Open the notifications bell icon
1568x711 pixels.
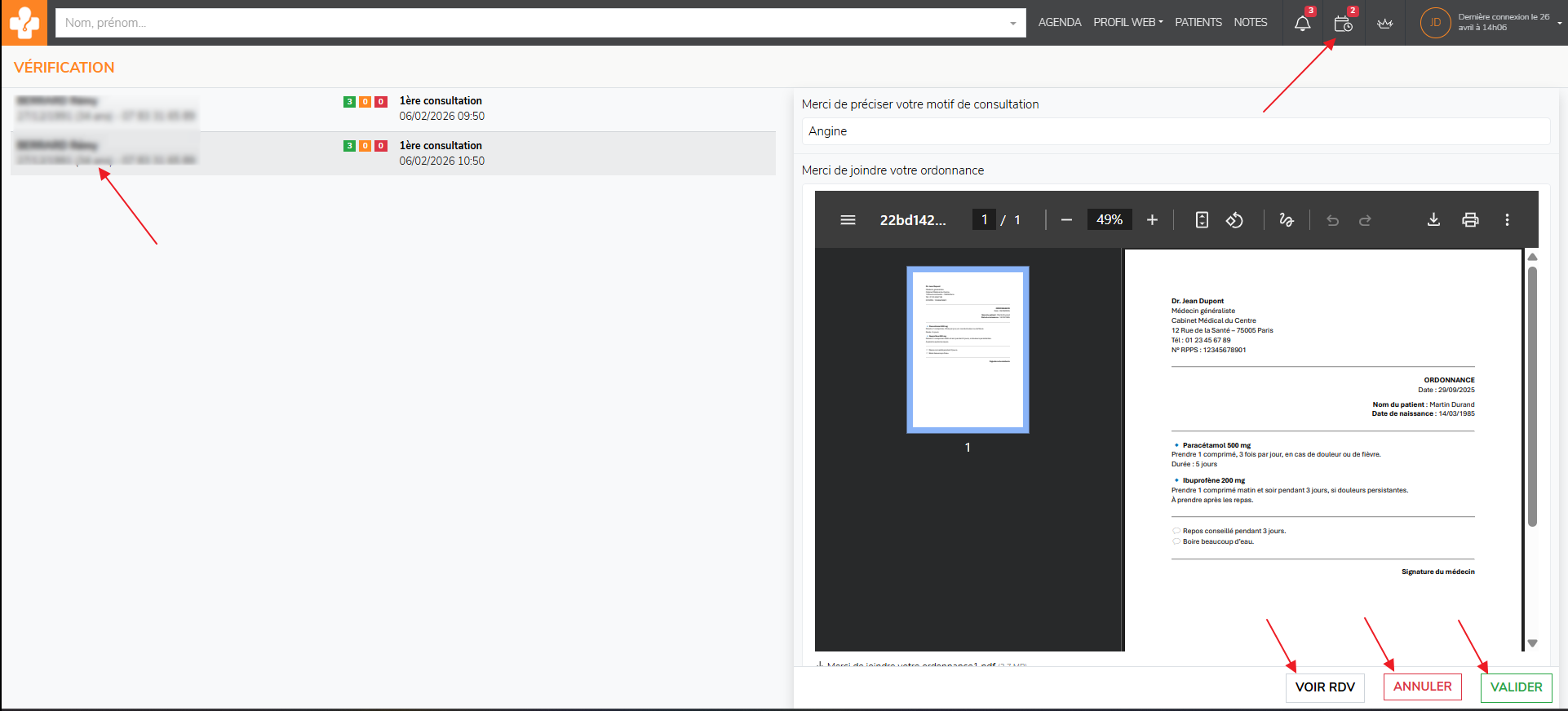[x=1302, y=23]
